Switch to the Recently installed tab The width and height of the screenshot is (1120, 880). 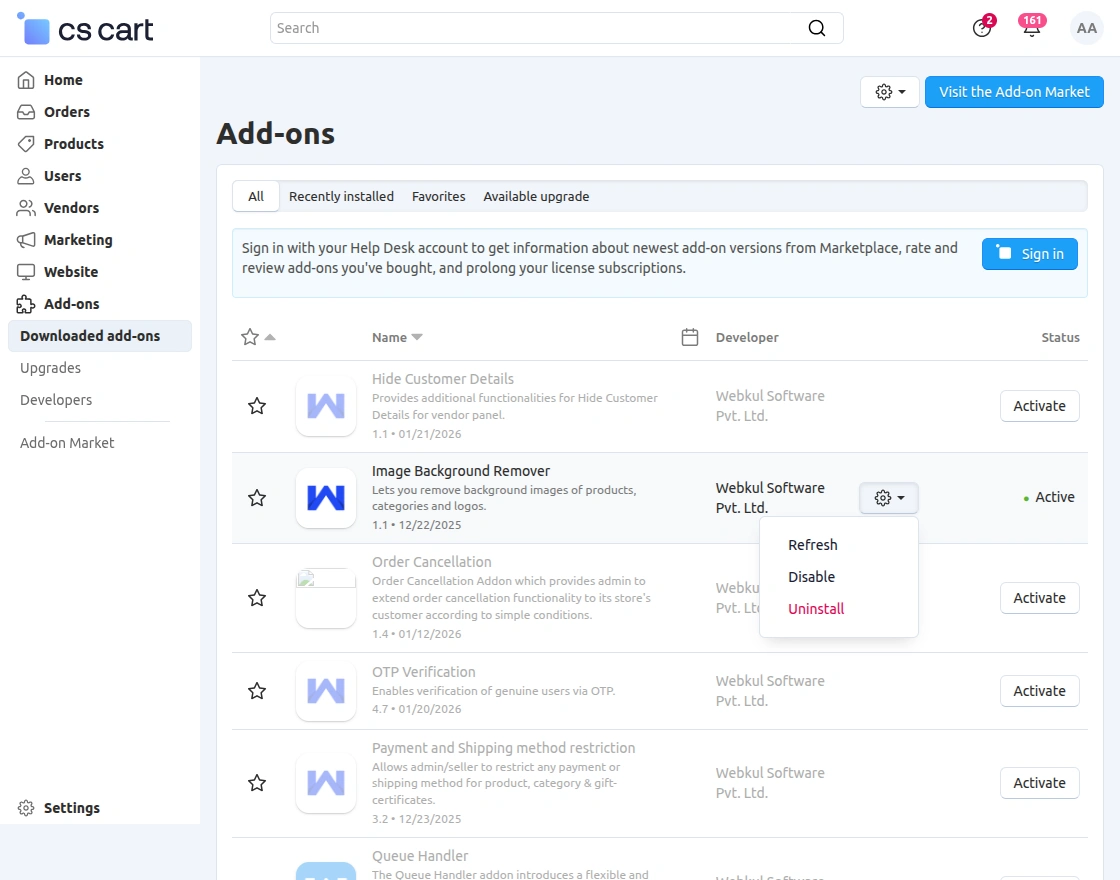tap(340, 196)
